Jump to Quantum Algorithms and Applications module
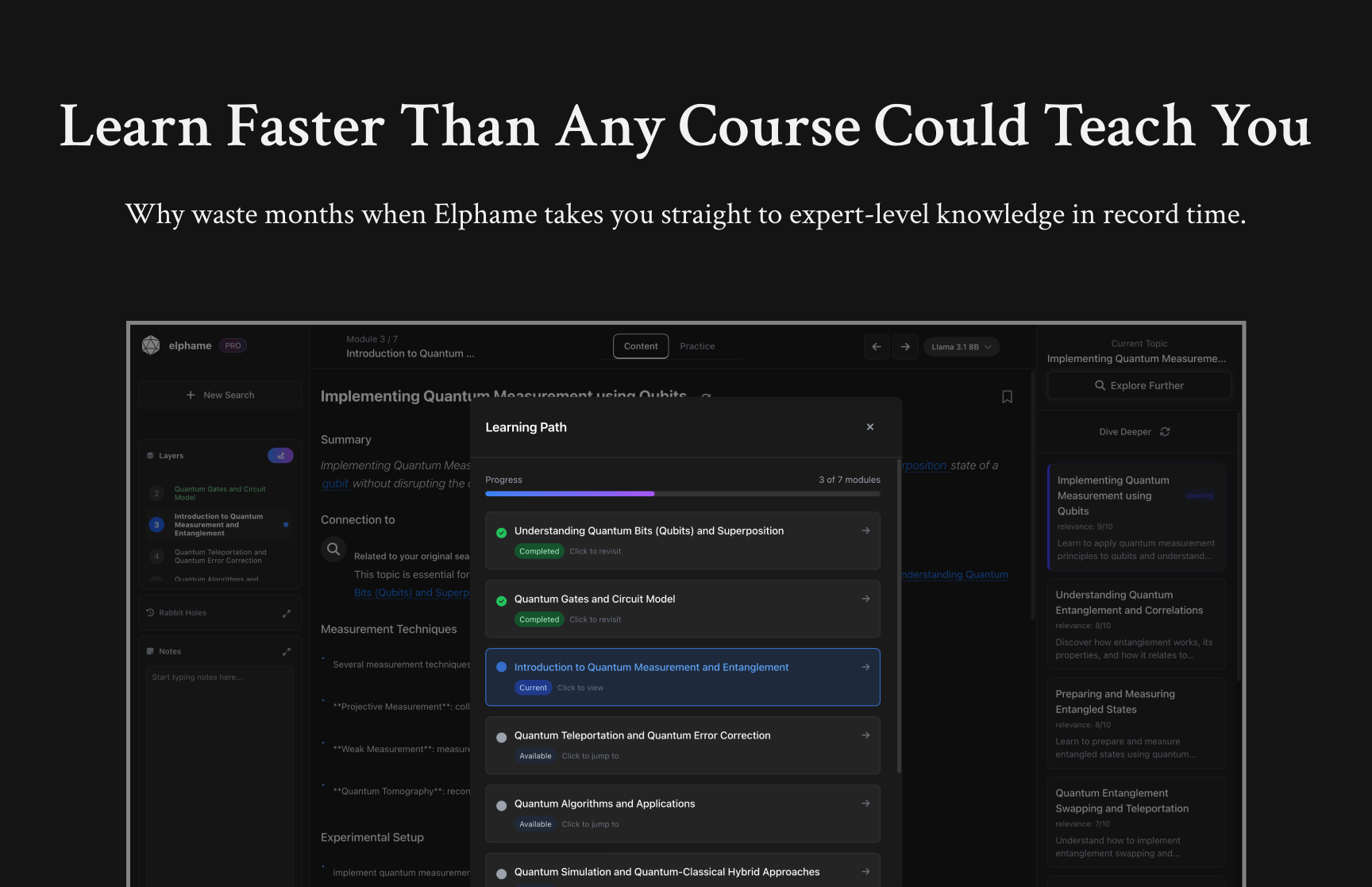The image size is (1372, 887). [x=683, y=814]
